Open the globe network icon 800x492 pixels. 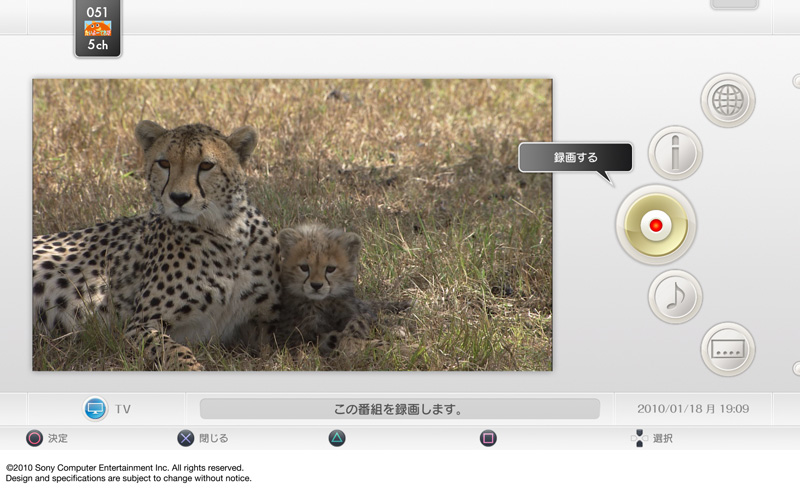(727, 100)
